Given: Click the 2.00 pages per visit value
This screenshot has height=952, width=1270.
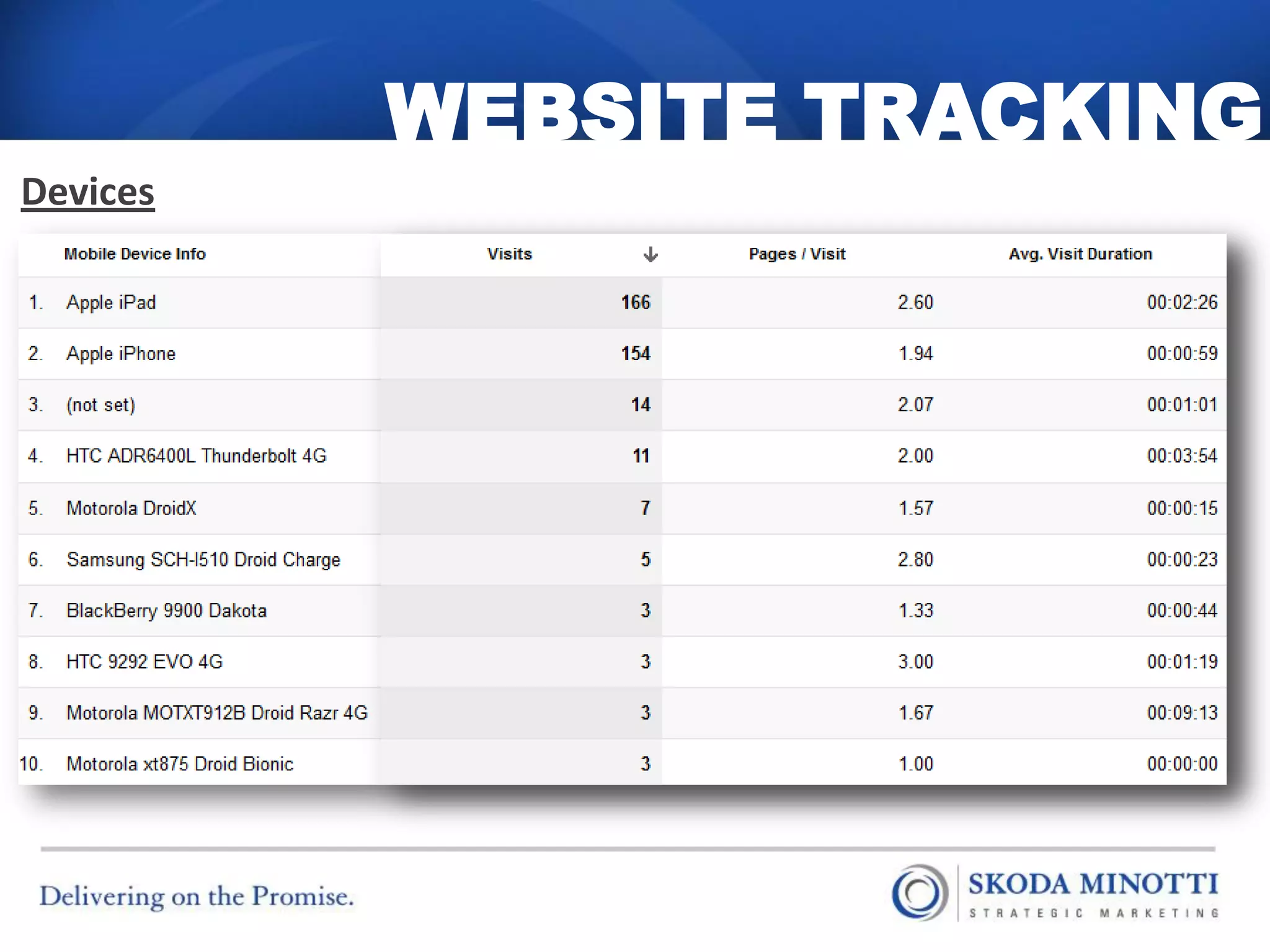Looking at the screenshot, I should point(915,456).
